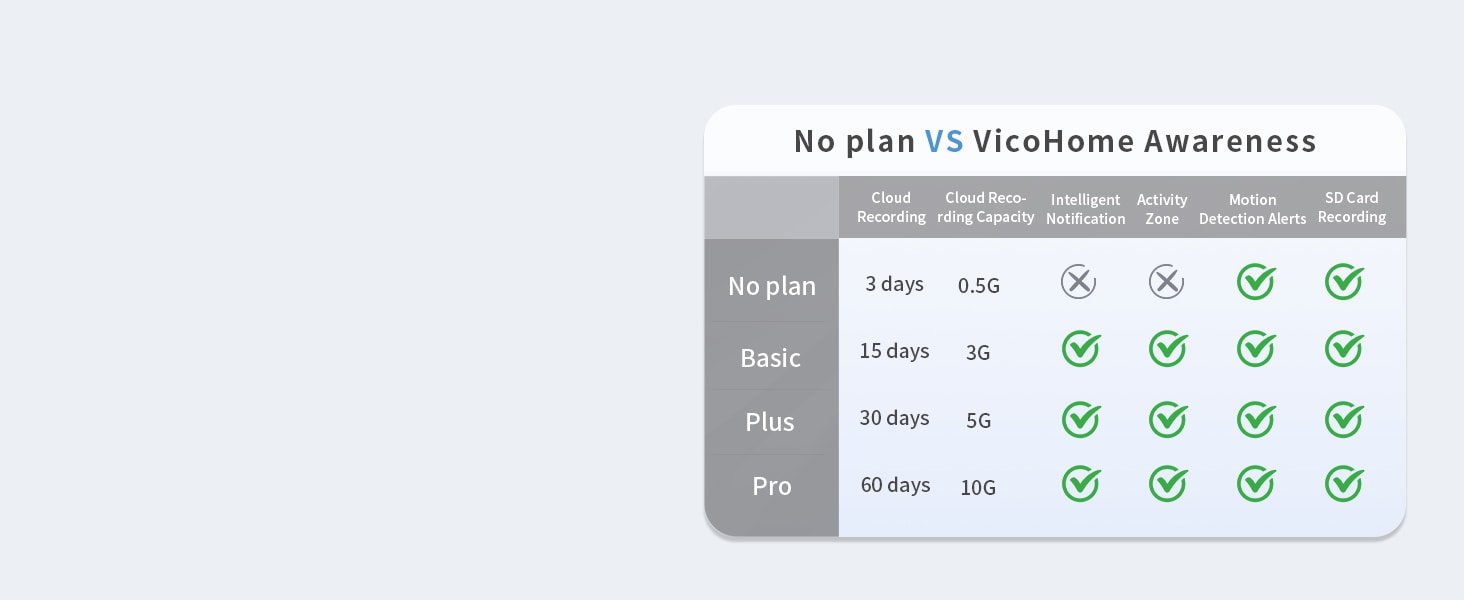Click the Plus plan Intelligent Notification checkmark

(x=1081, y=420)
